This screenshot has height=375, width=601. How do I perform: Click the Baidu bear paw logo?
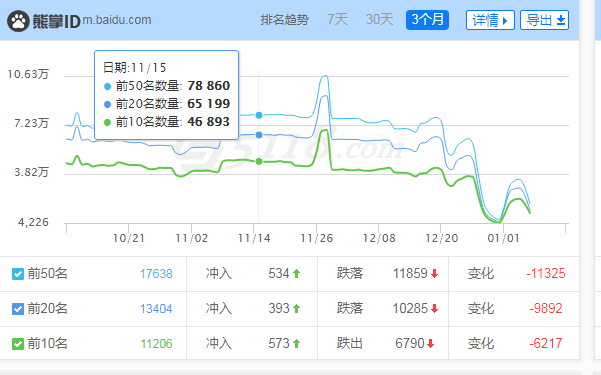pos(18,21)
